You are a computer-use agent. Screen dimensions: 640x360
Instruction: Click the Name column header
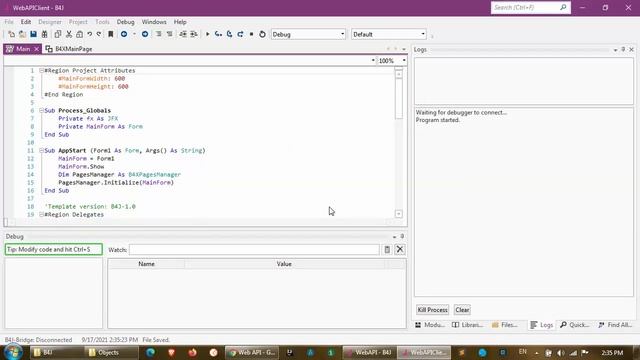pyautogui.click(x=147, y=264)
